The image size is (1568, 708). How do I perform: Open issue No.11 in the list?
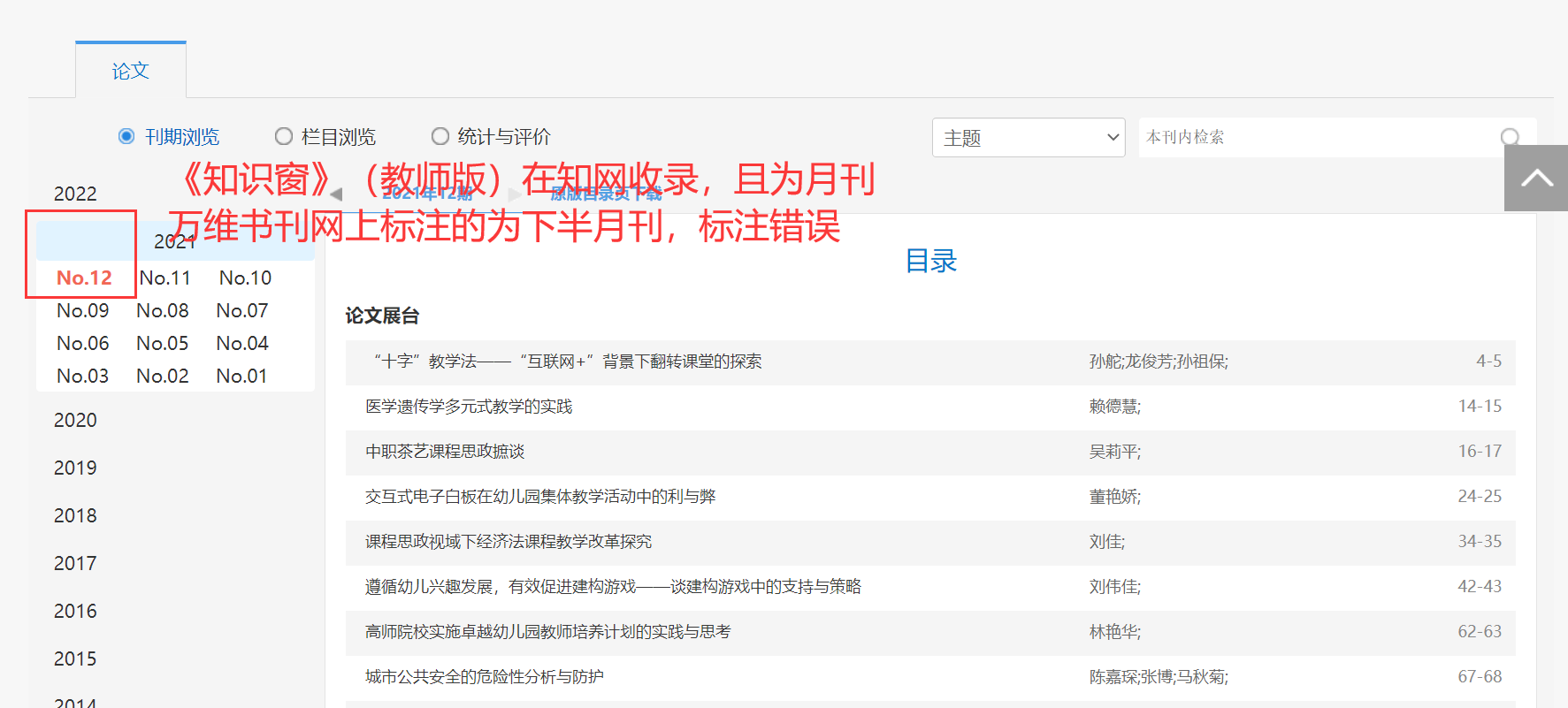tap(164, 278)
